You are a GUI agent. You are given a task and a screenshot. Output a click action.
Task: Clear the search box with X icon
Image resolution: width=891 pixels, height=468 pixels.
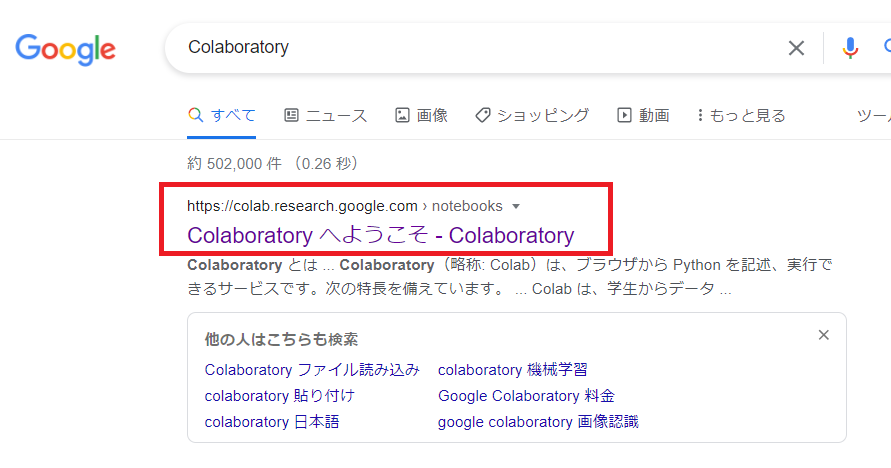796,48
